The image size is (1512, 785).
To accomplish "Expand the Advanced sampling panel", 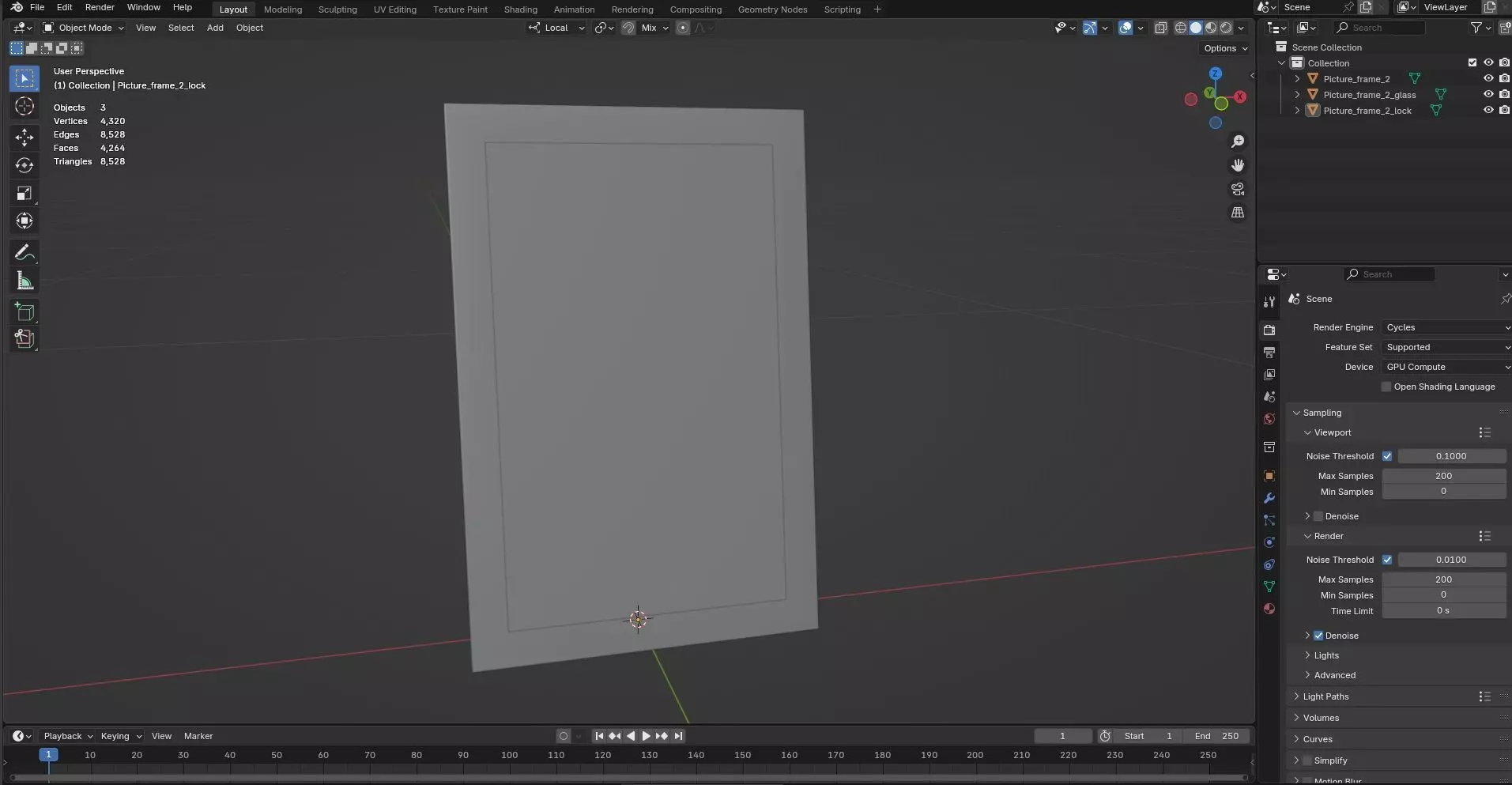I will pyautogui.click(x=1334, y=675).
